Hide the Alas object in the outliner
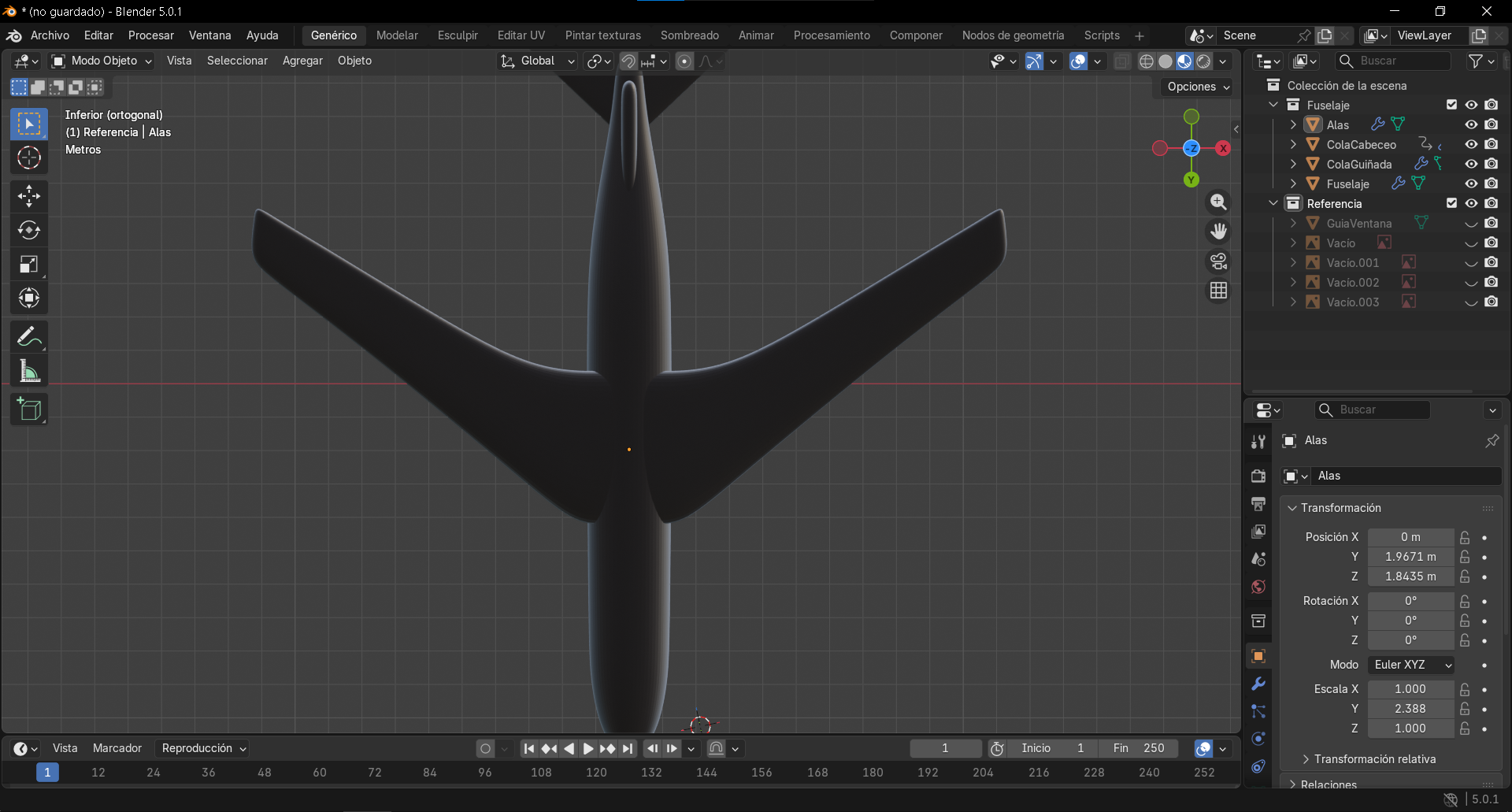 pos(1471,124)
